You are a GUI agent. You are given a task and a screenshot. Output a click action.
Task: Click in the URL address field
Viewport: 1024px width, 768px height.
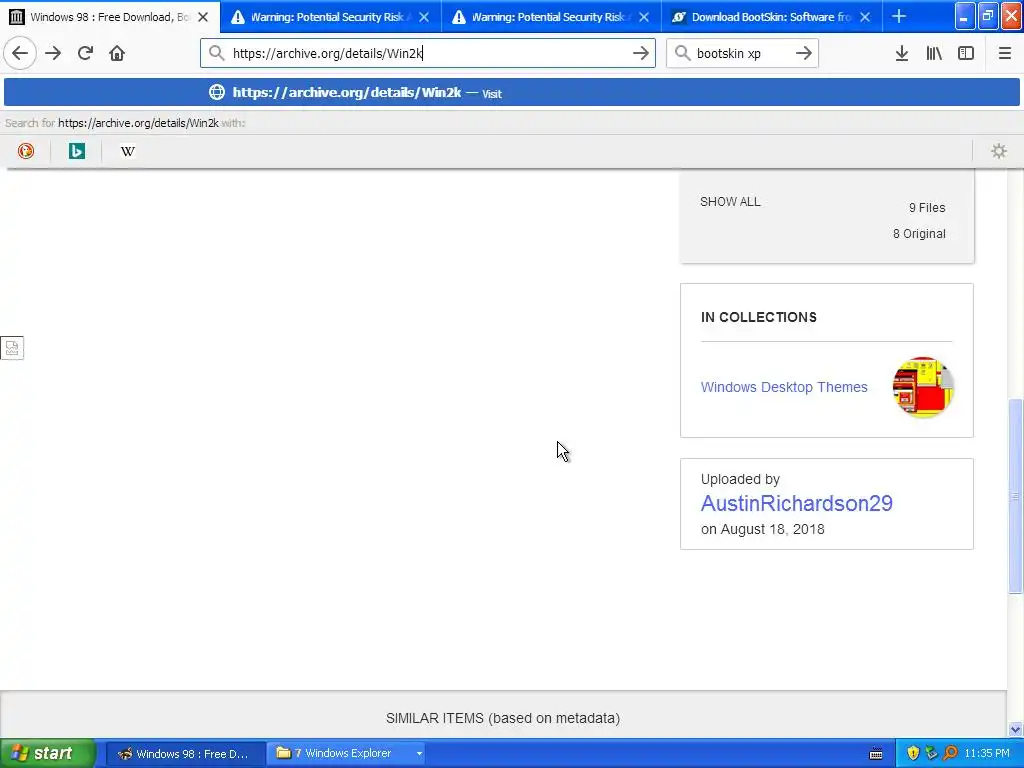428,53
